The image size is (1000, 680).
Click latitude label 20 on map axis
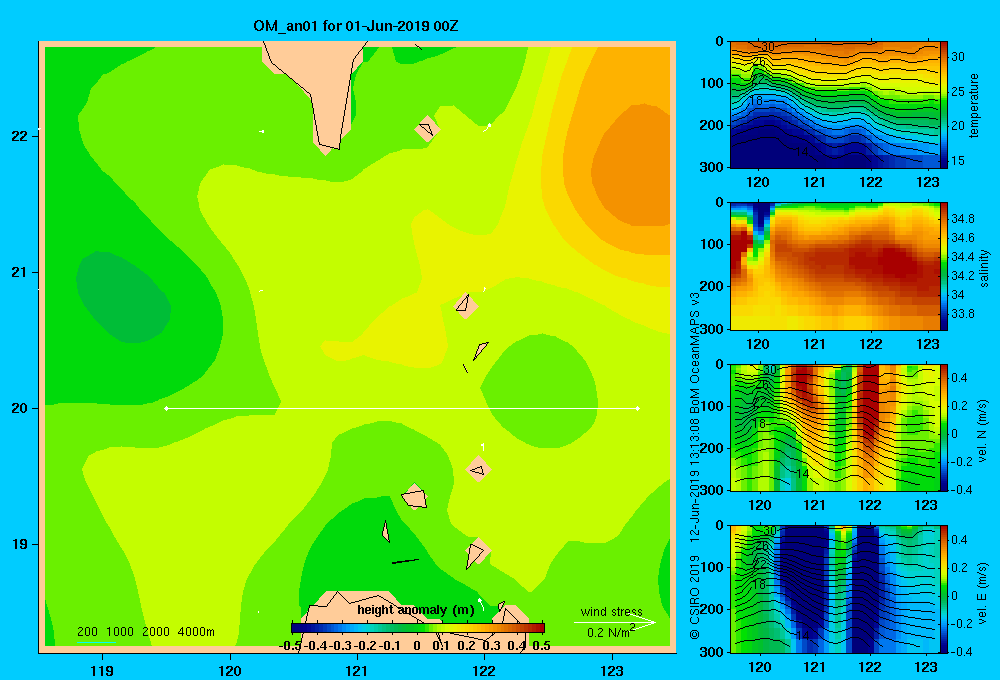tap(20, 408)
